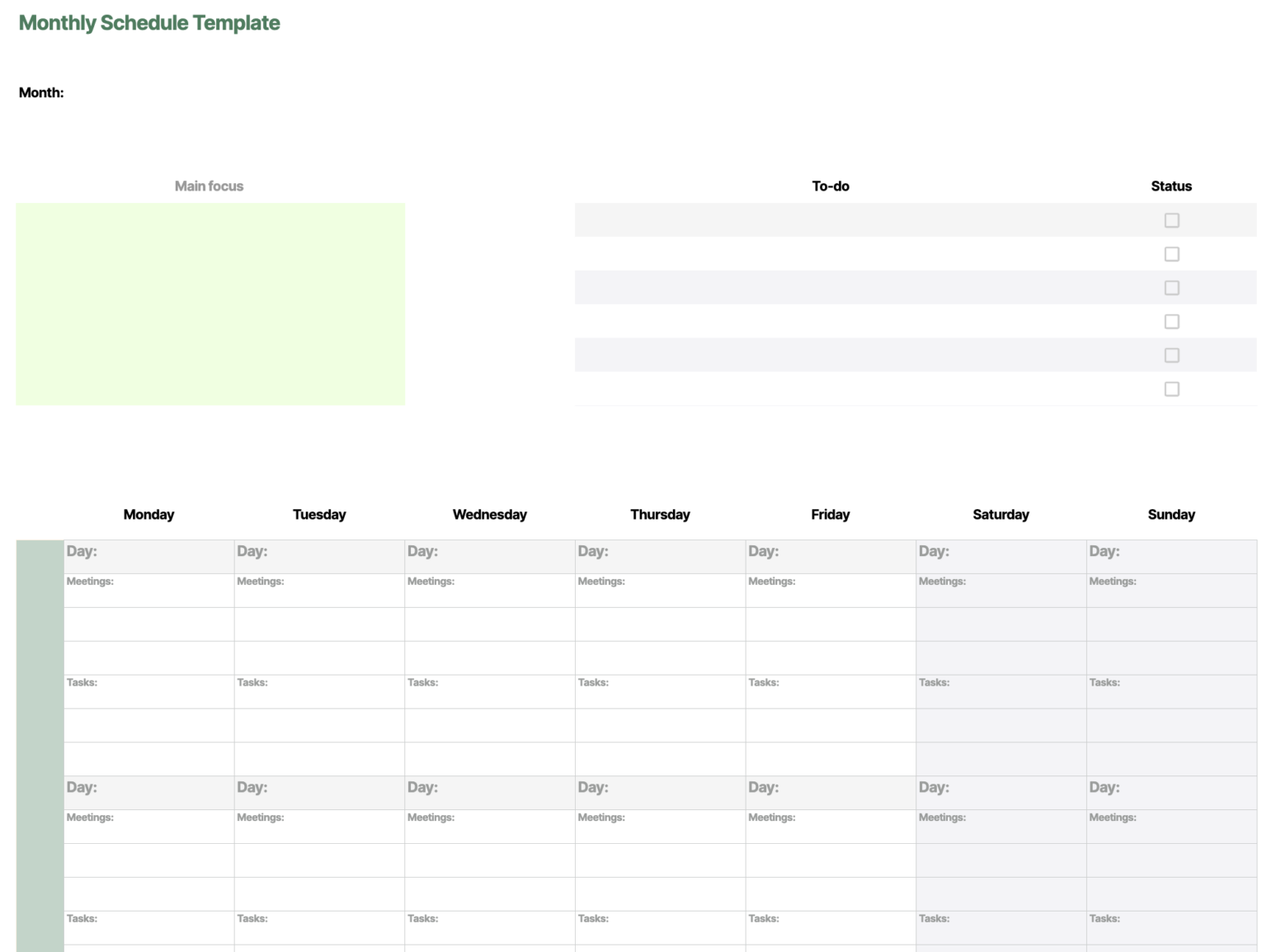
Task: Click the To-do column header
Action: (x=830, y=186)
